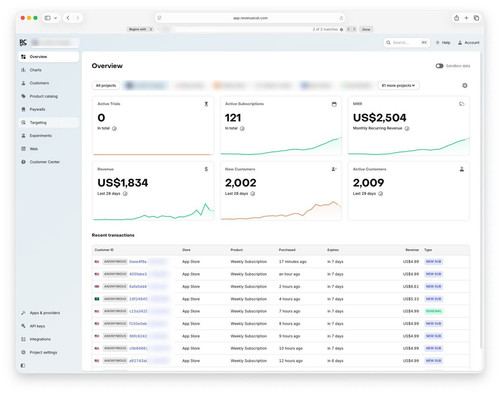Click the info icon under Revenue last 28 days
Image resolution: width=500 pixels, height=394 pixels.
[125, 194]
